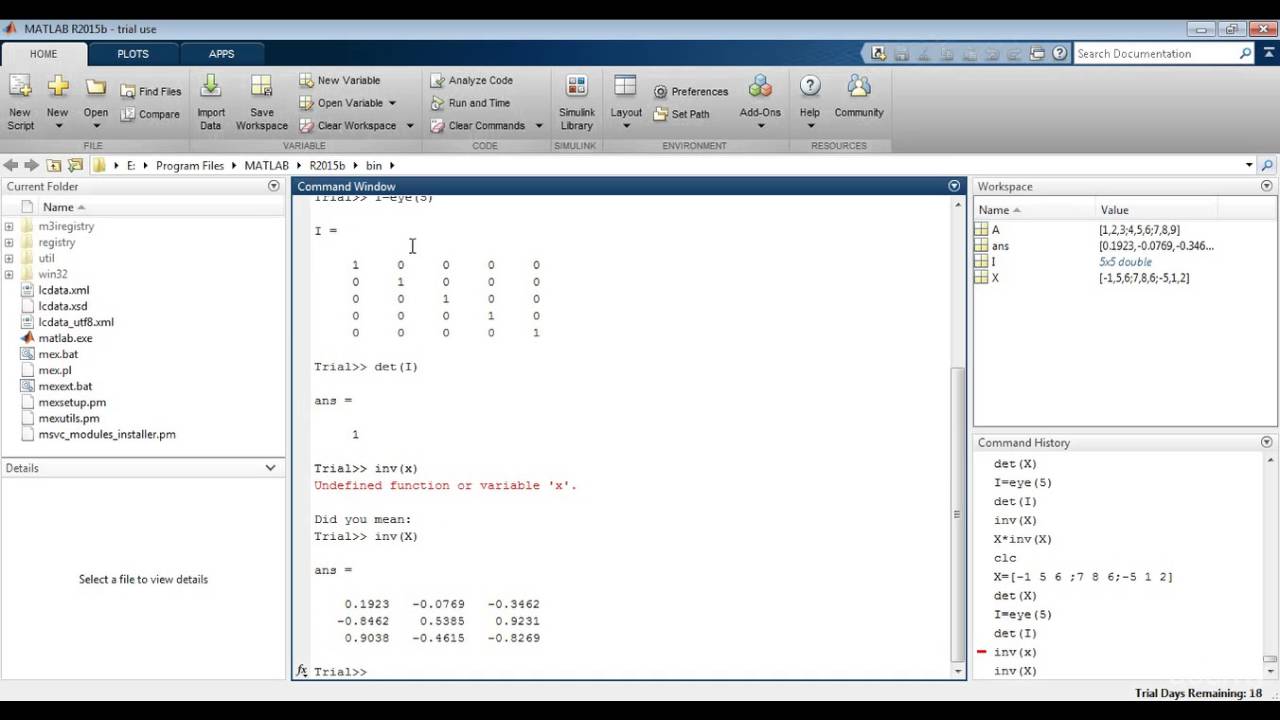Open the Layout options
This screenshot has height=720, width=1280.
tap(626, 103)
